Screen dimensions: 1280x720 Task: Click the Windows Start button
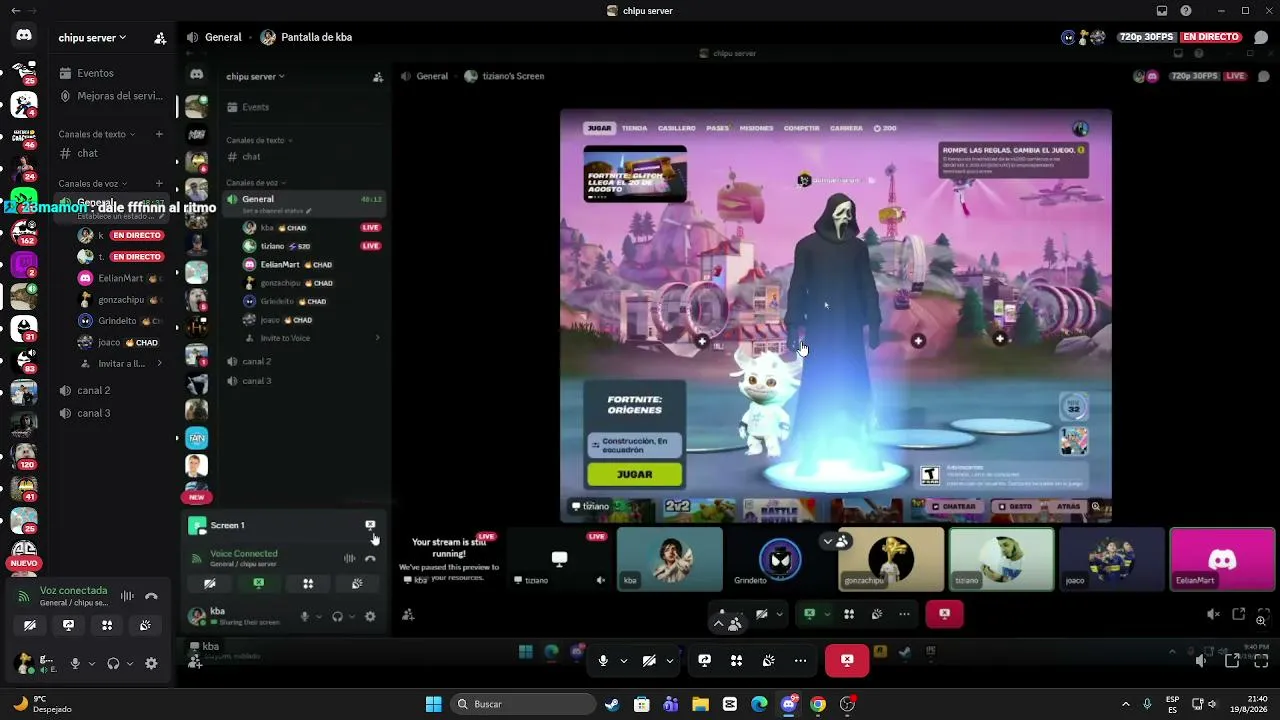click(x=433, y=704)
